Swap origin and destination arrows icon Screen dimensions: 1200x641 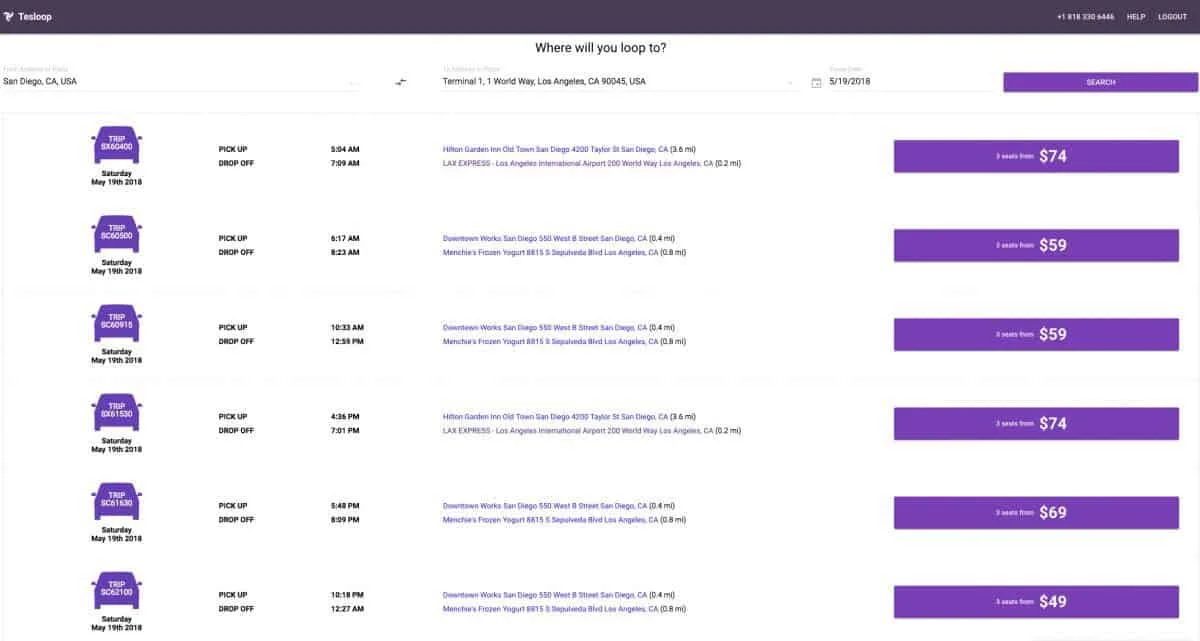pos(401,82)
